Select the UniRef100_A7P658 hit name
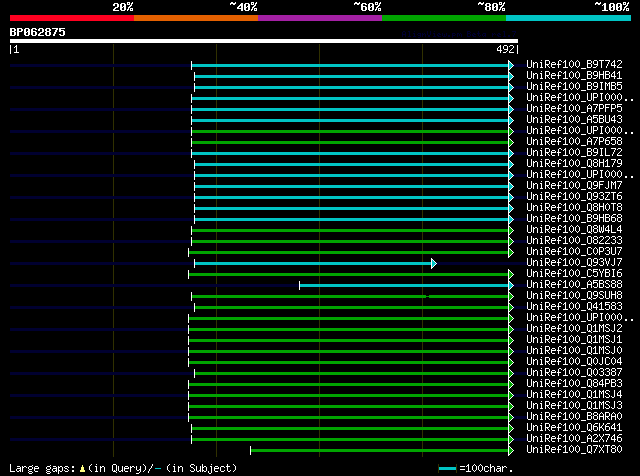The image size is (640, 476). click(x=574, y=141)
